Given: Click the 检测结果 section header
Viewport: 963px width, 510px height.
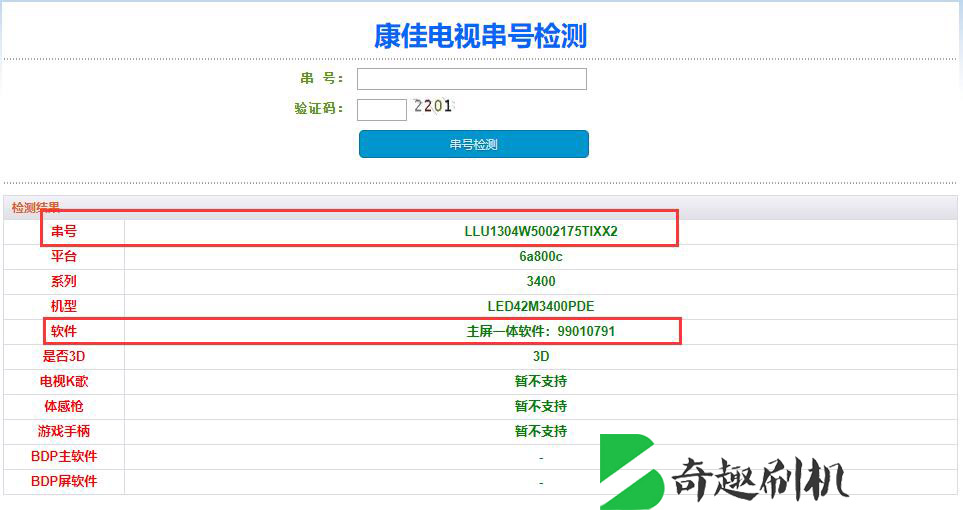Looking at the screenshot, I should (36, 208).
